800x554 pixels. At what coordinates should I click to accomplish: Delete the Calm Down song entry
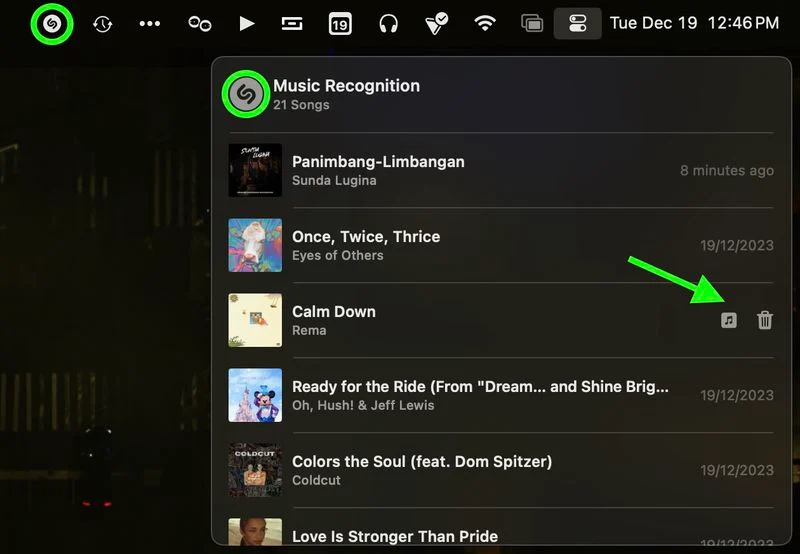(x=764, y=320)
